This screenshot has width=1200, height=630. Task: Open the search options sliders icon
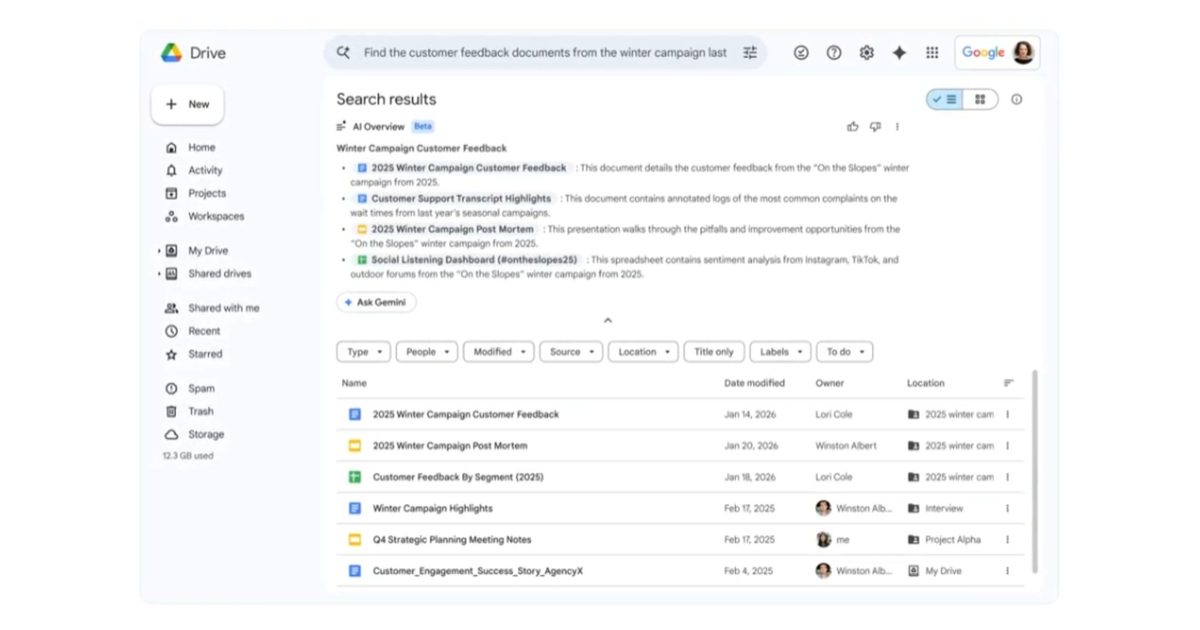point(749,52)
